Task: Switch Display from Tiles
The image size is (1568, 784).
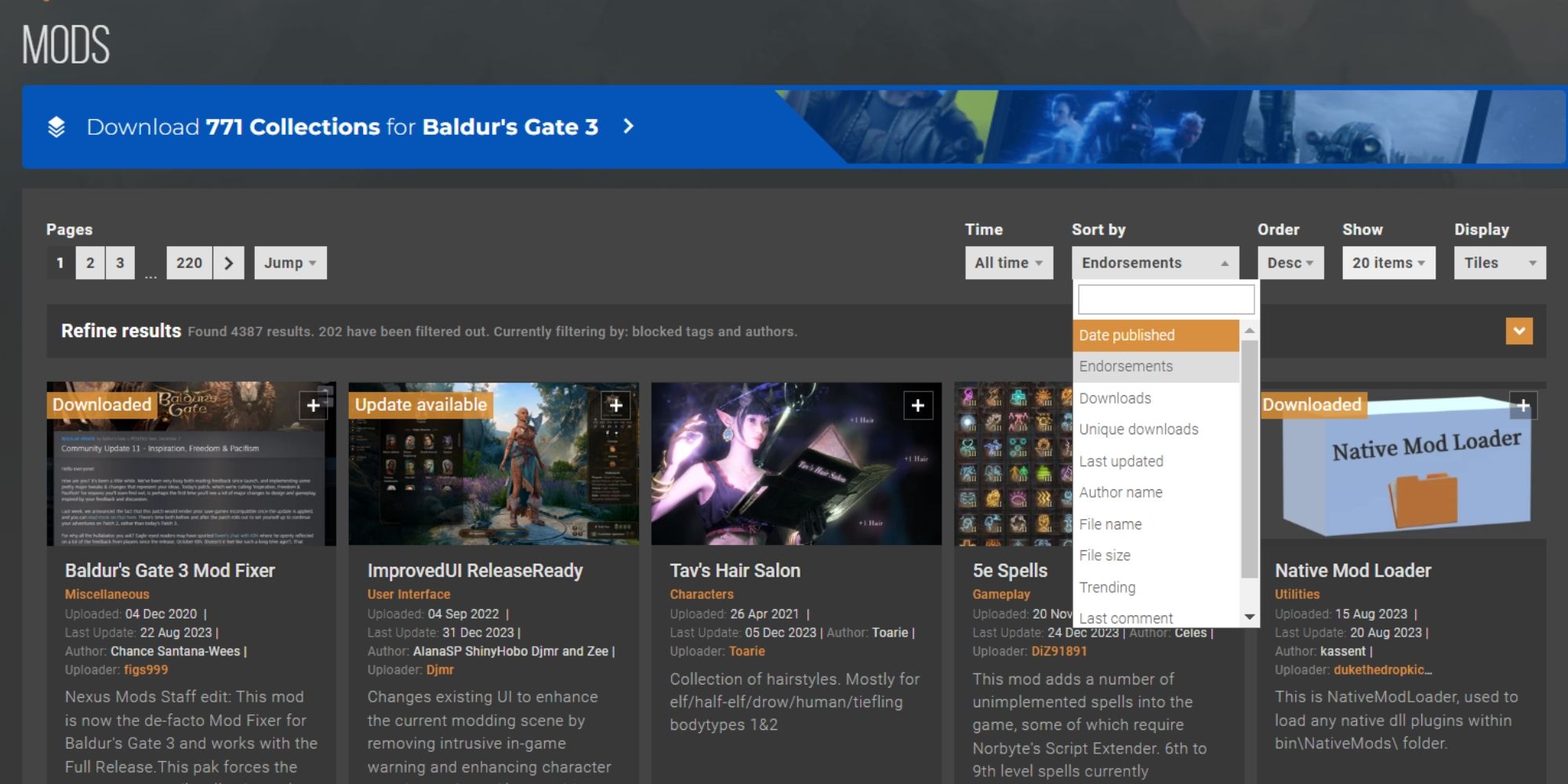Action: tap(1498, 263)
